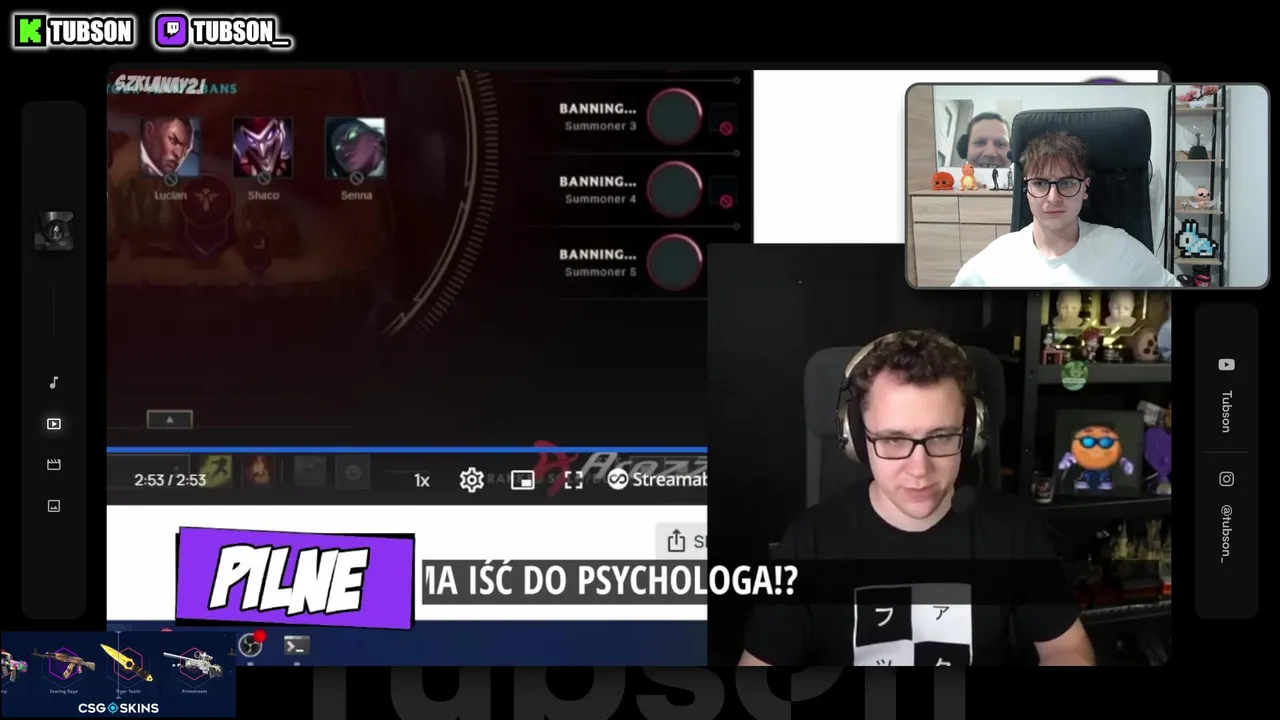Click Summoner 4 banning slot circle

[675, 190]
